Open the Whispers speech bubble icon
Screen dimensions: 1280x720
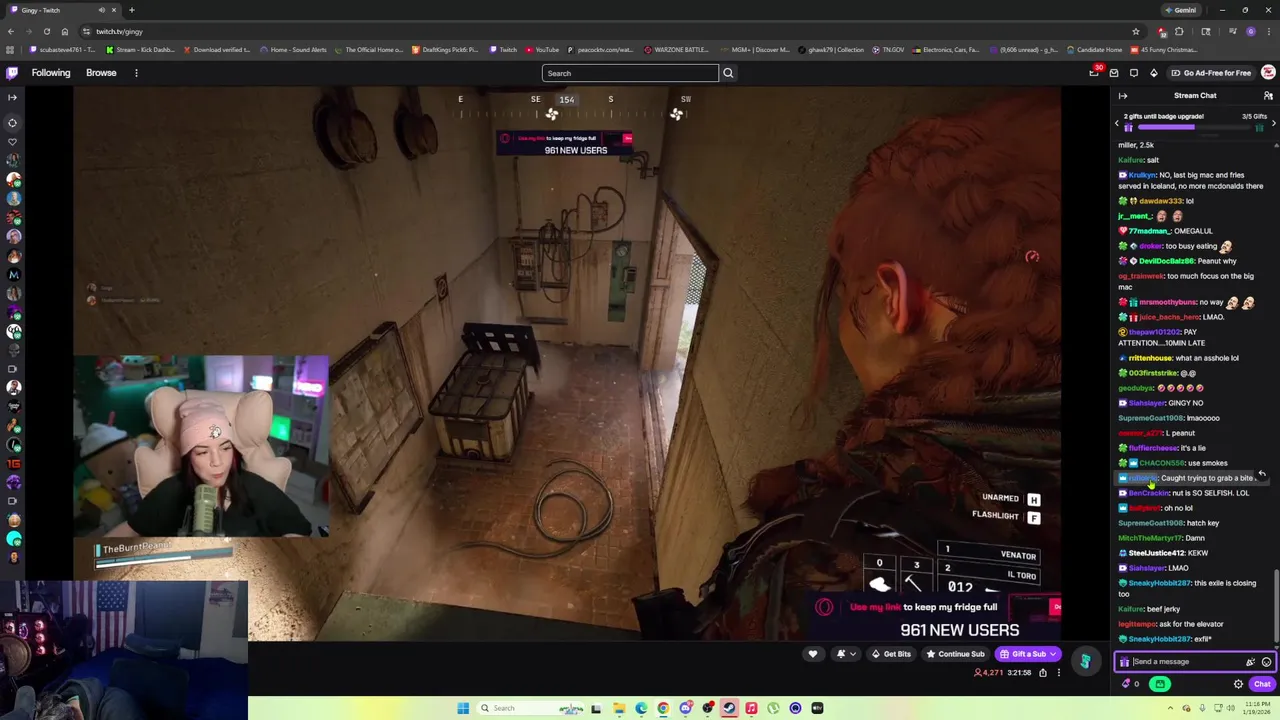click(1134, 73)
